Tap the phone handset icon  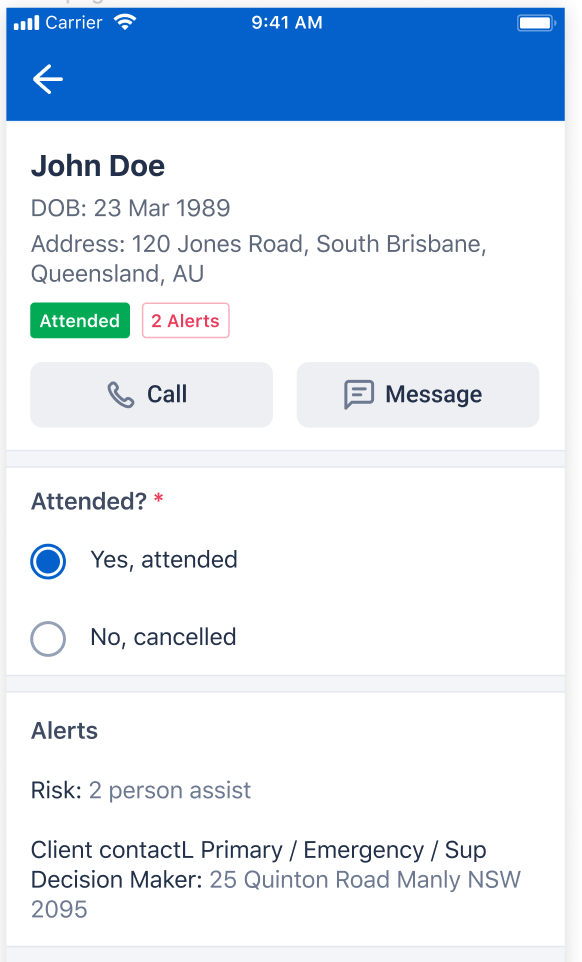click(x=121, y=394)
